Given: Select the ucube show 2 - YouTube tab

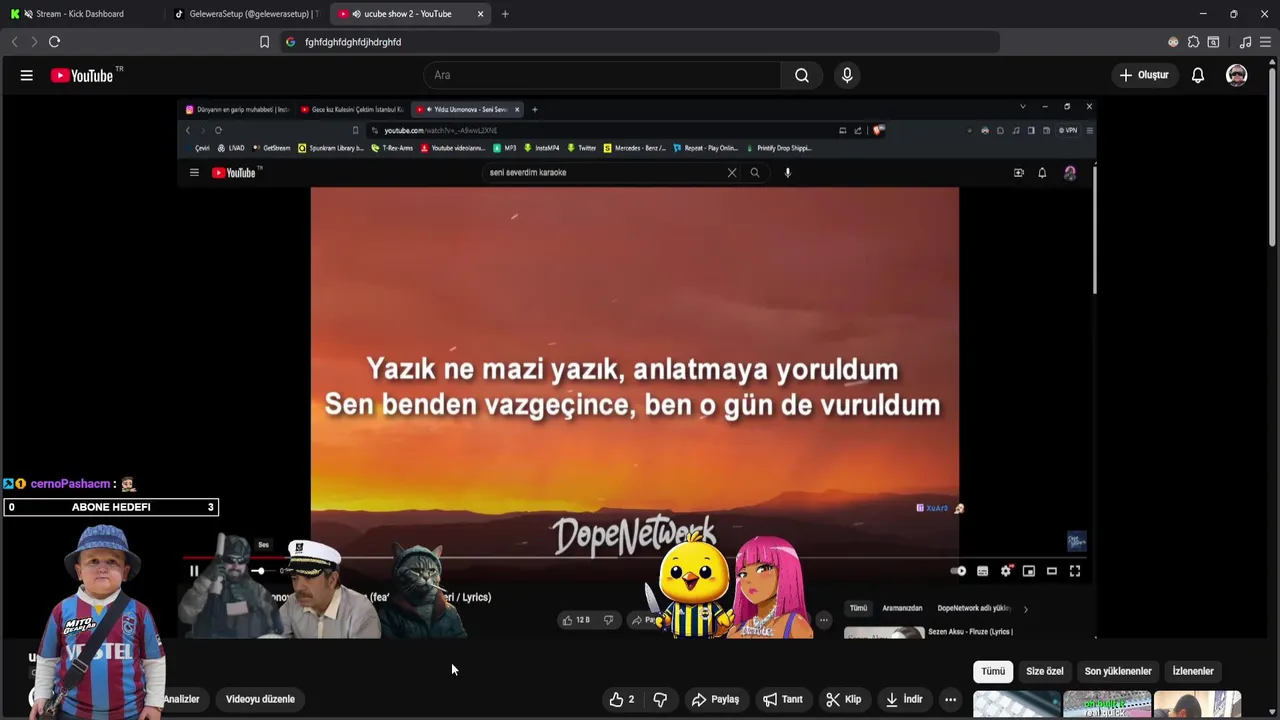Looking at the screenshot, I should 410,14.
